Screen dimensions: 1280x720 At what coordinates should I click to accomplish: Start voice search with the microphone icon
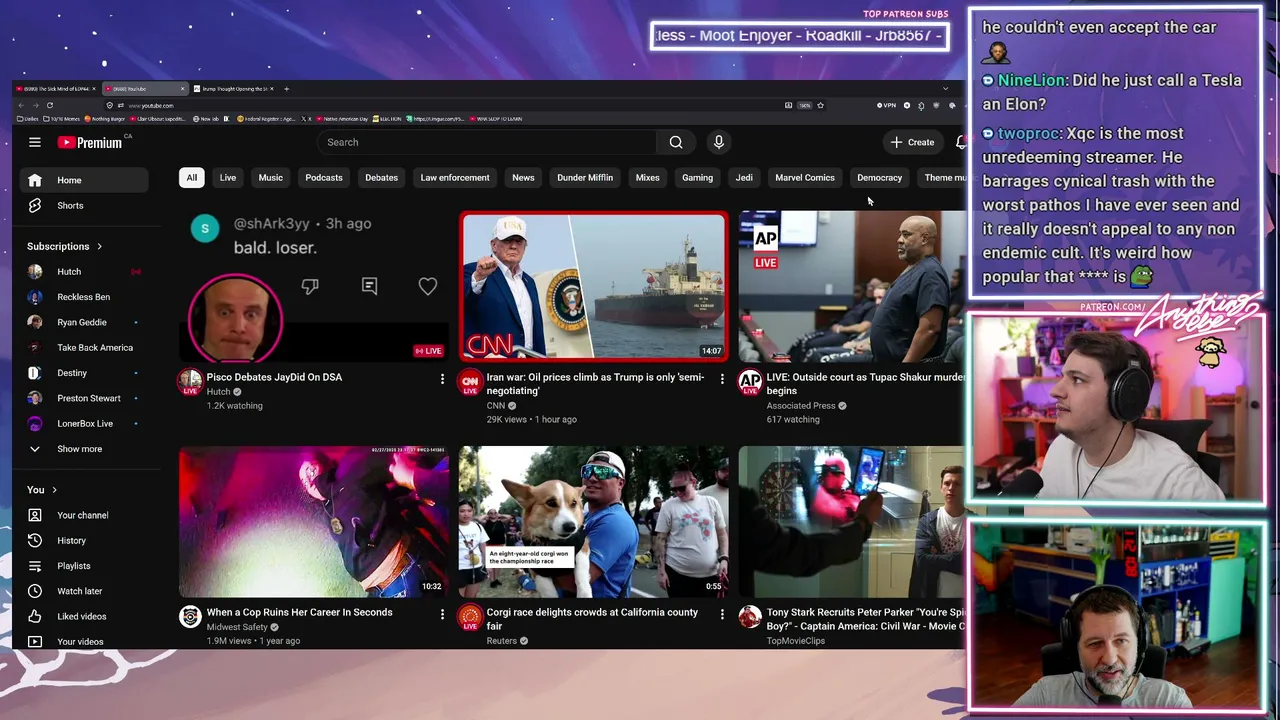pyautogui.click(x=718, y=142)
